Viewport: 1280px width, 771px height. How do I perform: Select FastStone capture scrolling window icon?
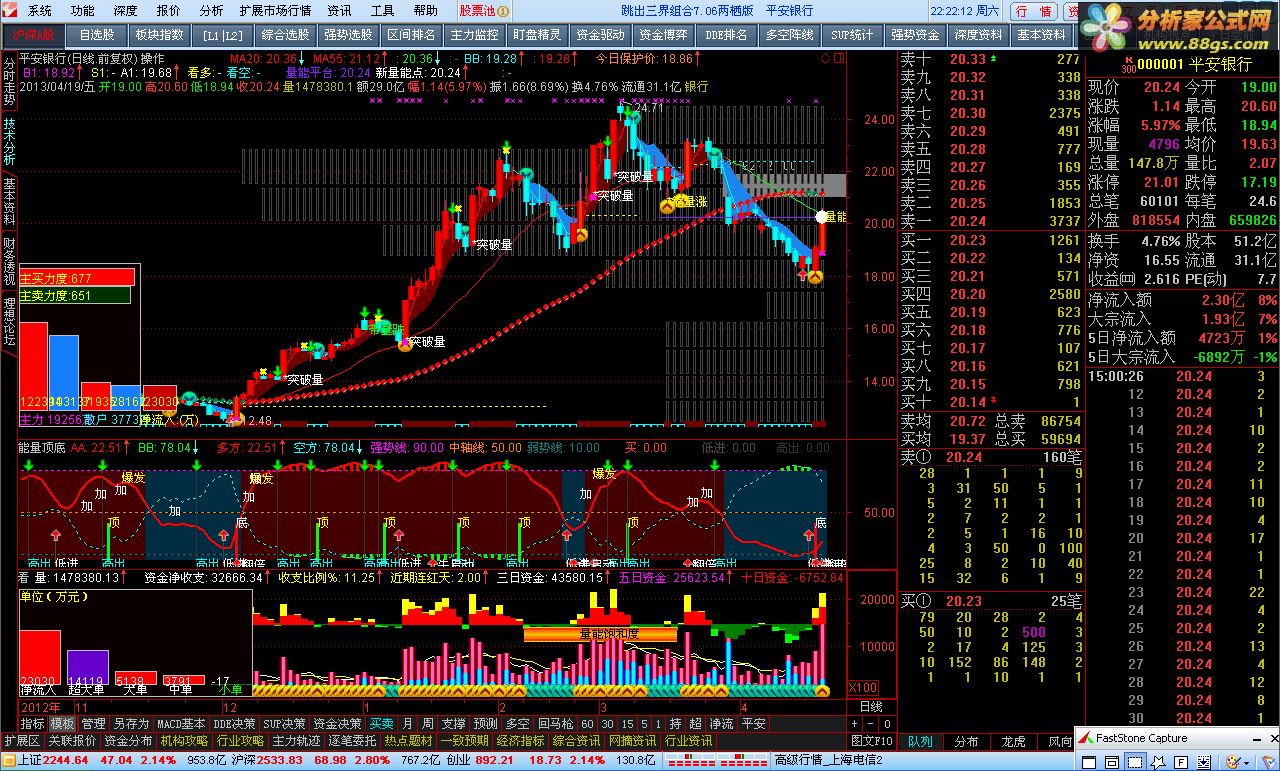click(x=1204, y=761)
